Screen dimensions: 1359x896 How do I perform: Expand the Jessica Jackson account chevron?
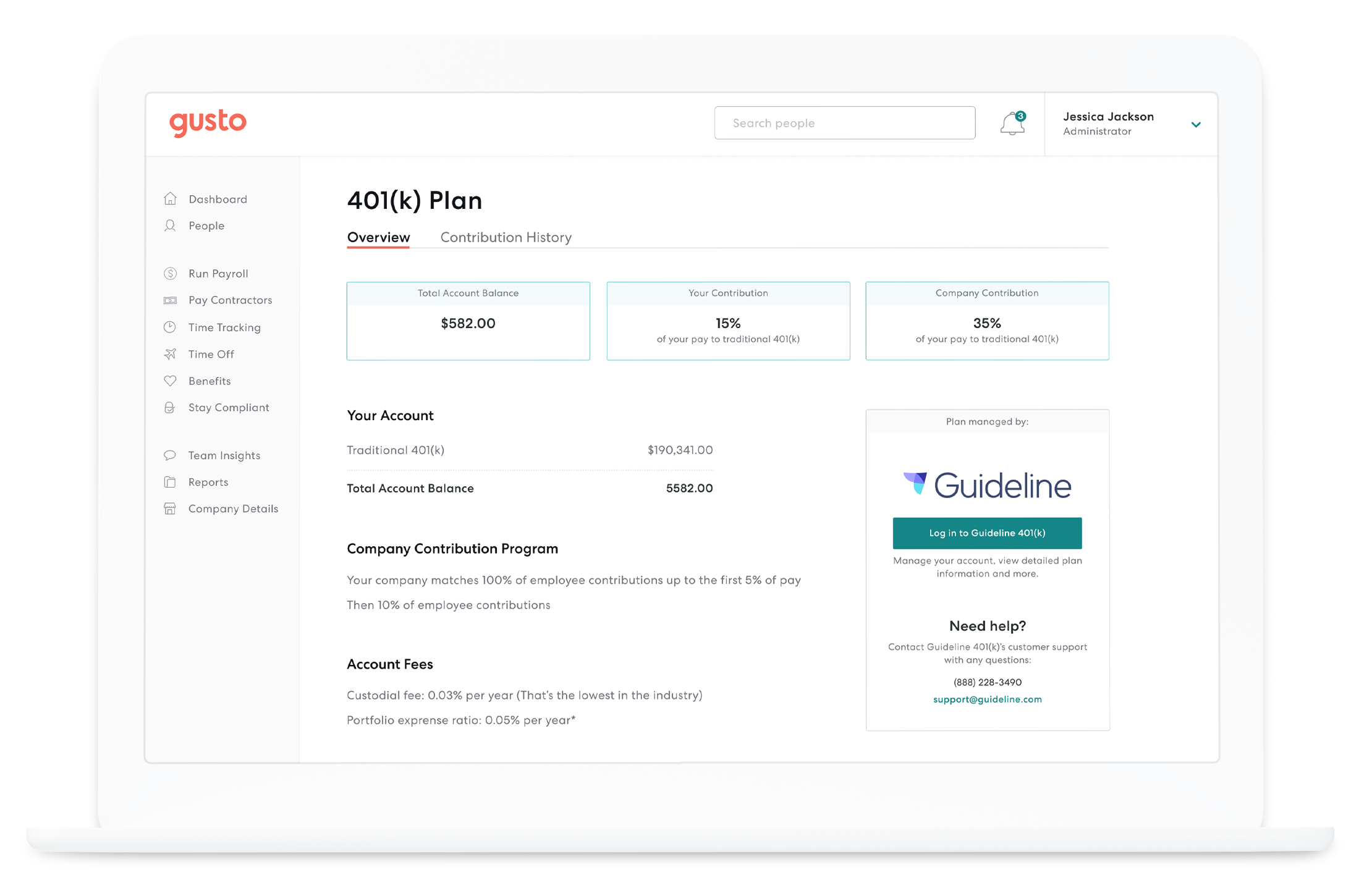coord(1196,124)
